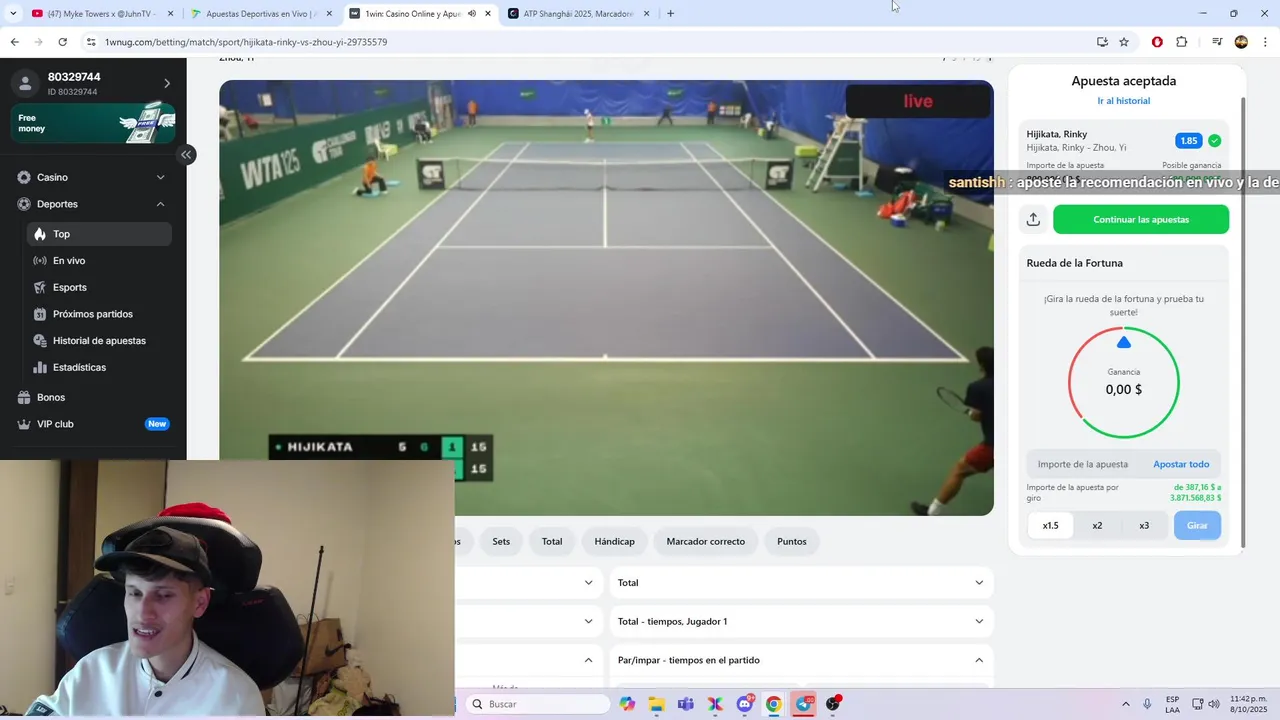This screenshot has height=720, width=1280.
Task: Click the VIP club crown icon
Action: (24, 424)
